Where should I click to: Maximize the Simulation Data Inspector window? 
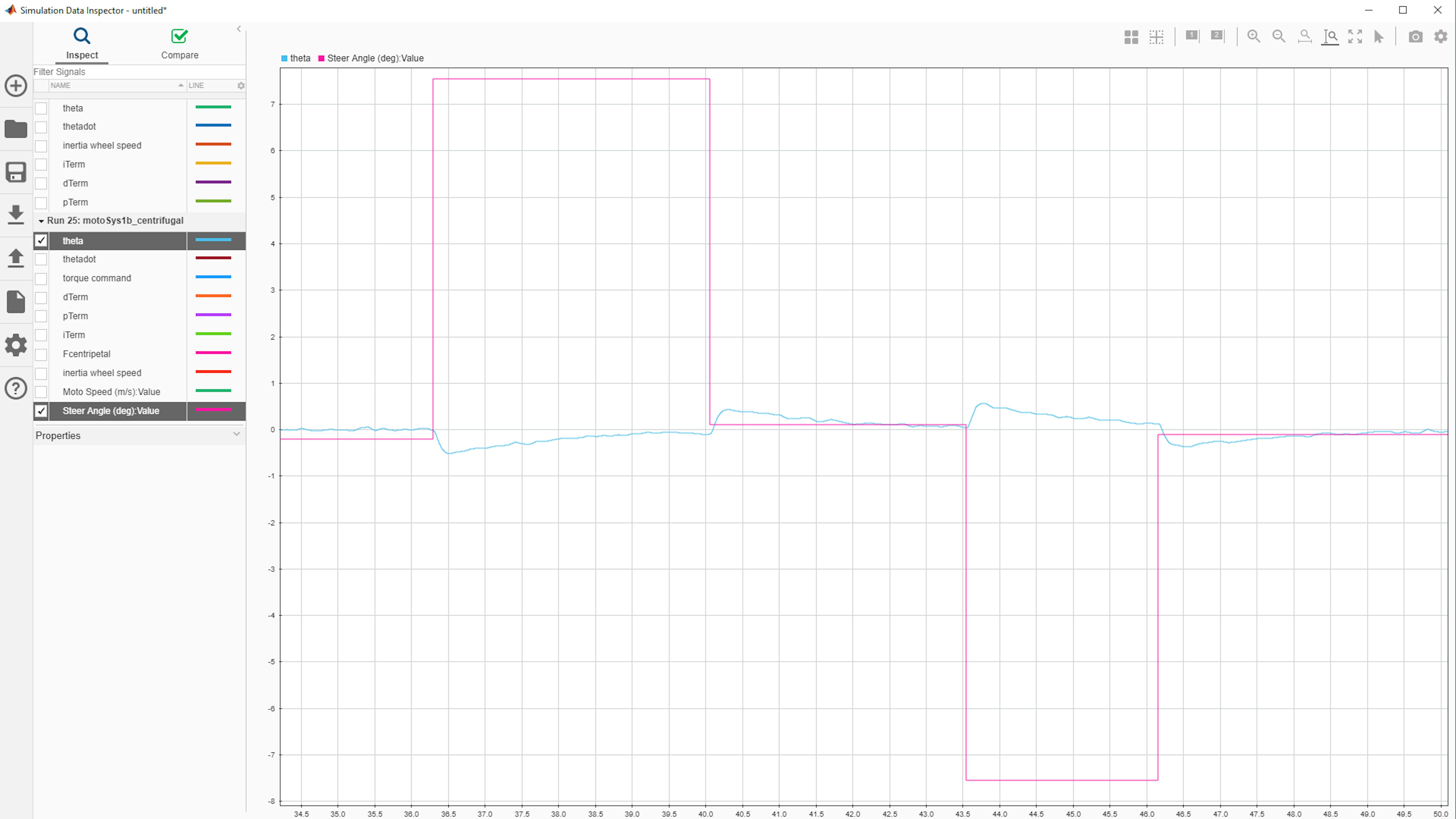coord(1402,10)
